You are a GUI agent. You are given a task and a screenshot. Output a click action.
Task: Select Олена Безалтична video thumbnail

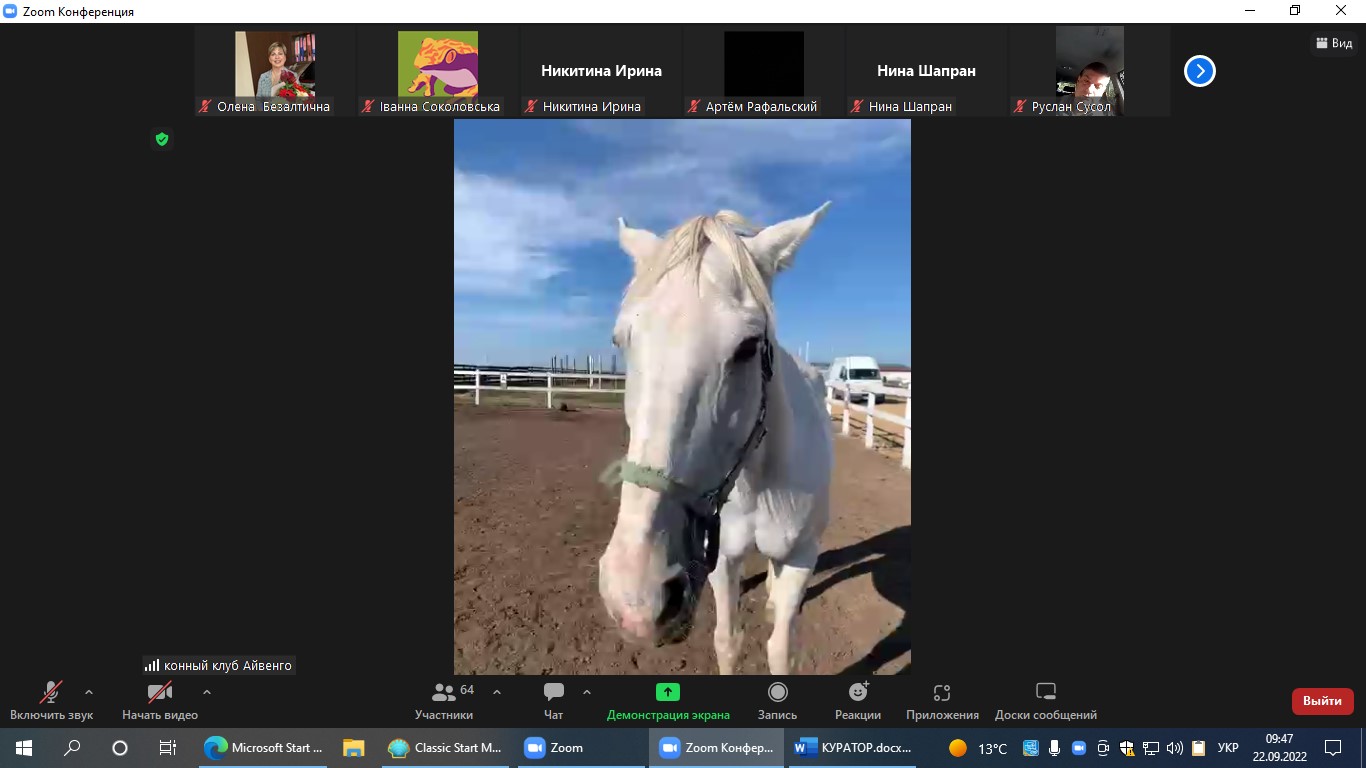click(x=275, y=71)
